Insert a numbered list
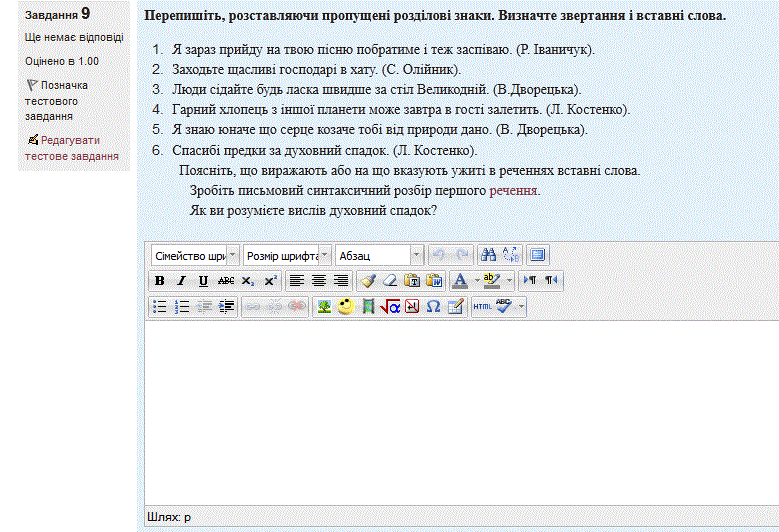 click(181, 306)
